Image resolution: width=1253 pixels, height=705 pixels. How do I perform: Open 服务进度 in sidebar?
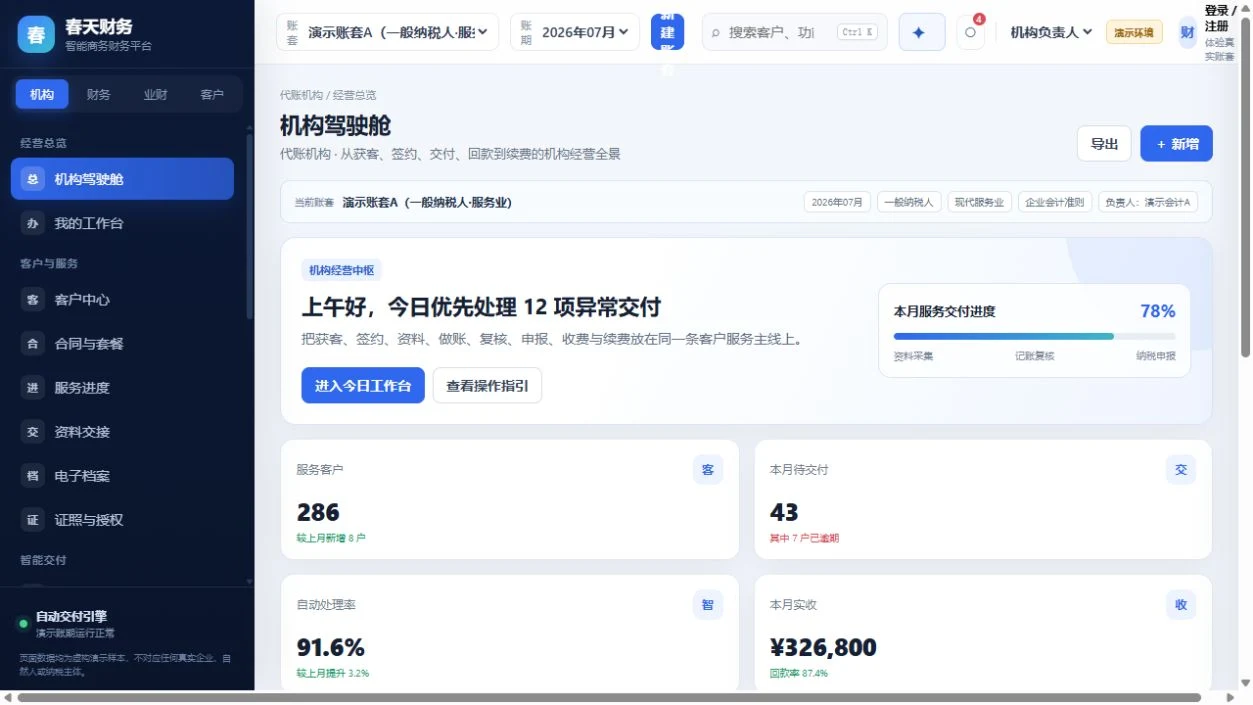122,387
